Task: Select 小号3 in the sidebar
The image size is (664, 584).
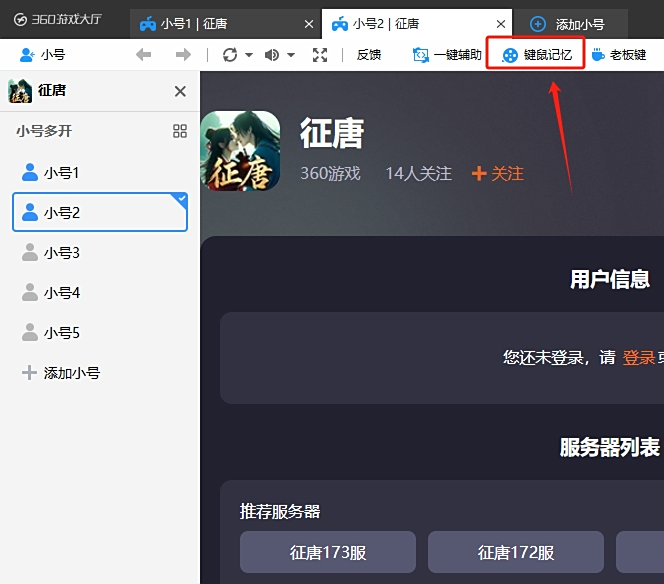Action: pyautogui.click(x=62, y=253)
